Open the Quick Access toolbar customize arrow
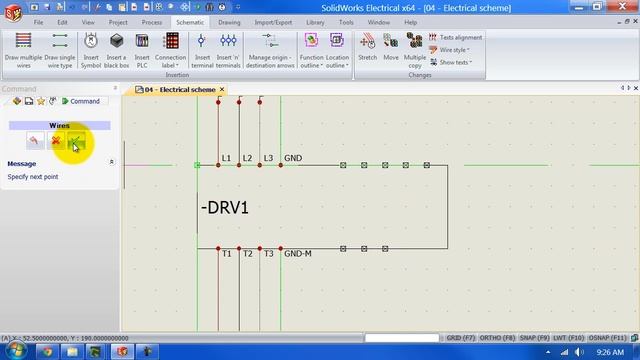The width and height of the screenshot is (640, 360). 238,7
